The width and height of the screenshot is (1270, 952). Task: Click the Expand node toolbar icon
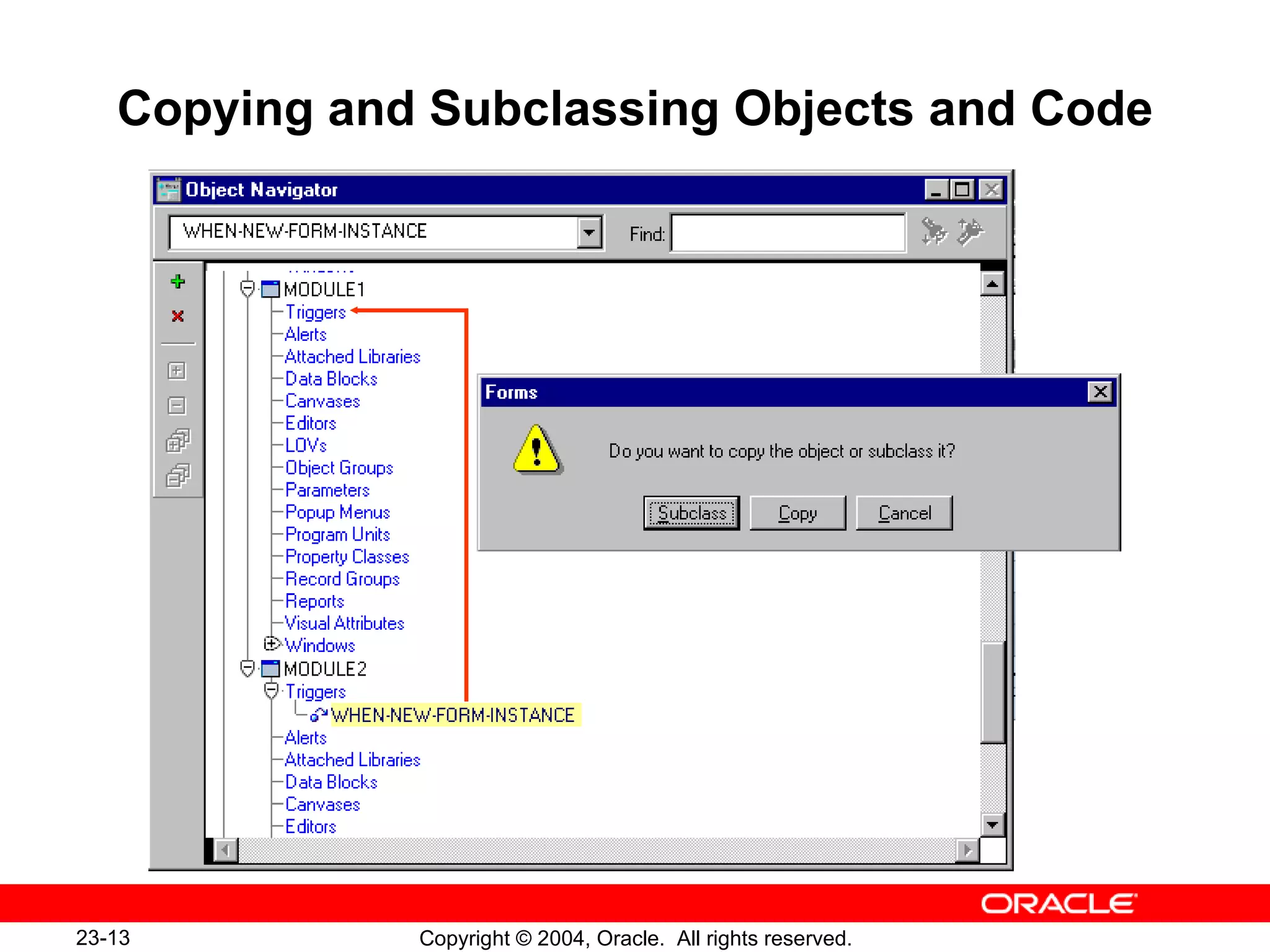click(x=177, y=371)
